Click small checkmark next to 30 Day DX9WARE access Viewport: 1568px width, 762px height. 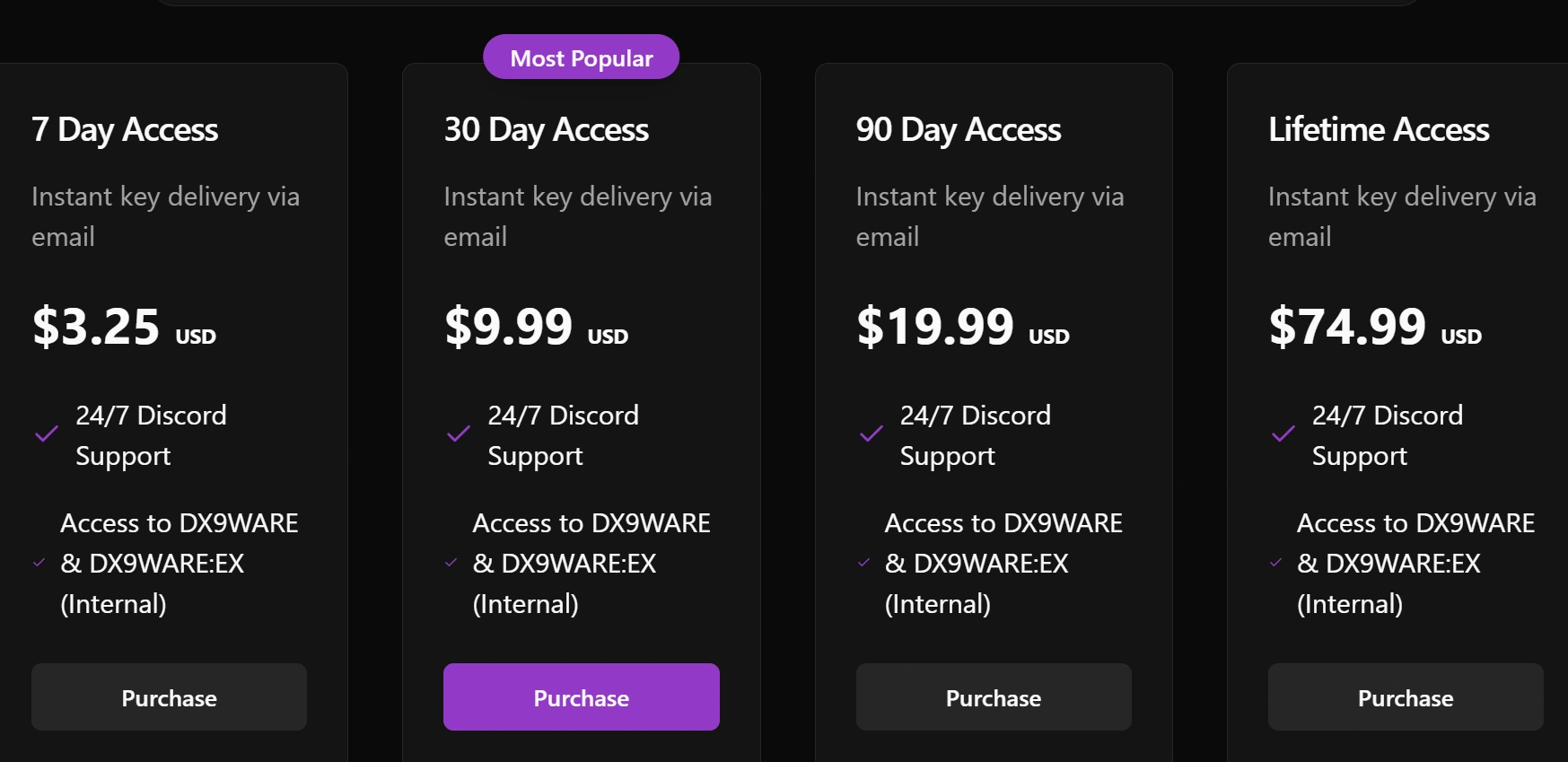point(451,563)
